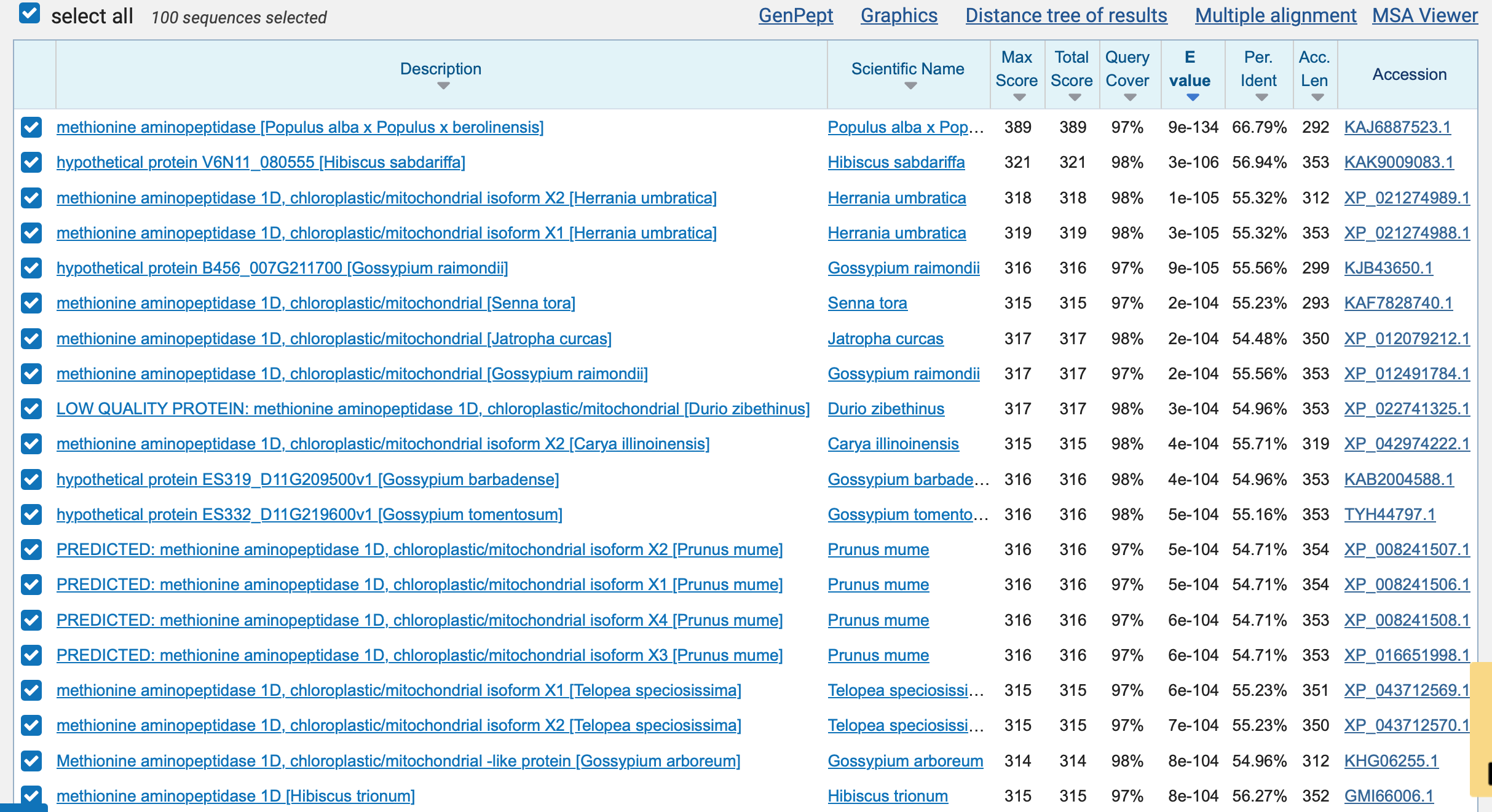
Task: Open accession KAJ6887523.1
Action: tap(1397, 127)
